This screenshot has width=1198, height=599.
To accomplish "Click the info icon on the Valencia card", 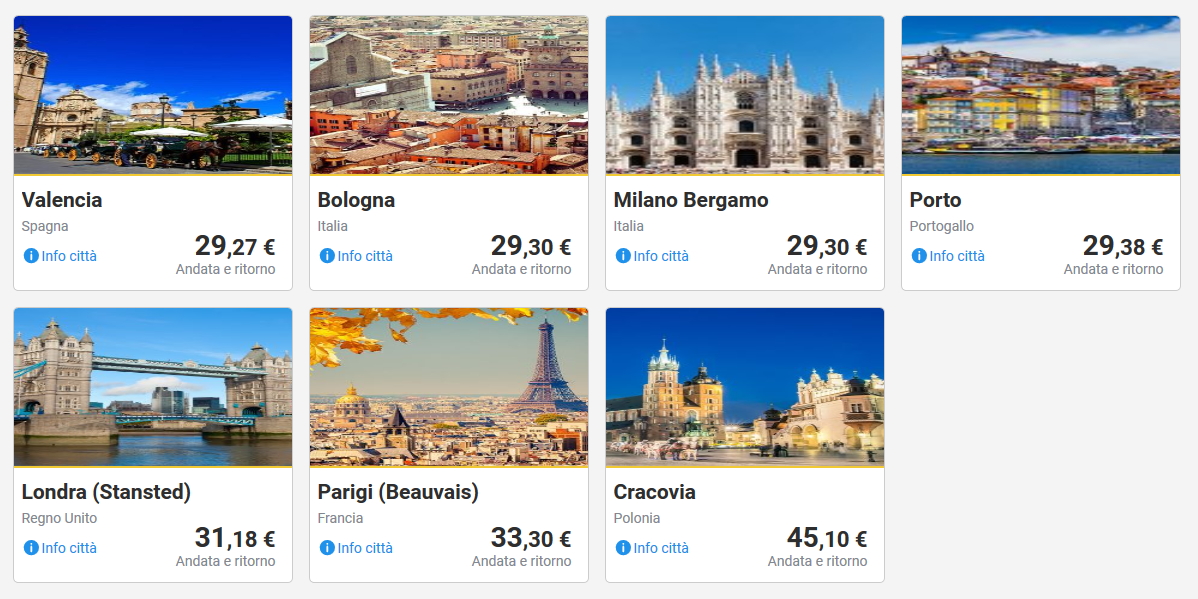I will click(31, 256).
